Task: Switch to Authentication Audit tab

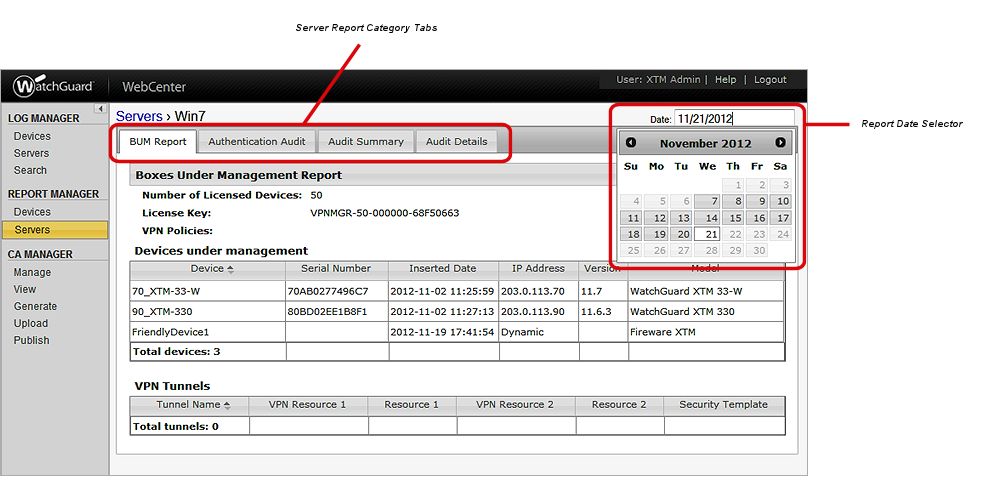Action: click(257, 142)
